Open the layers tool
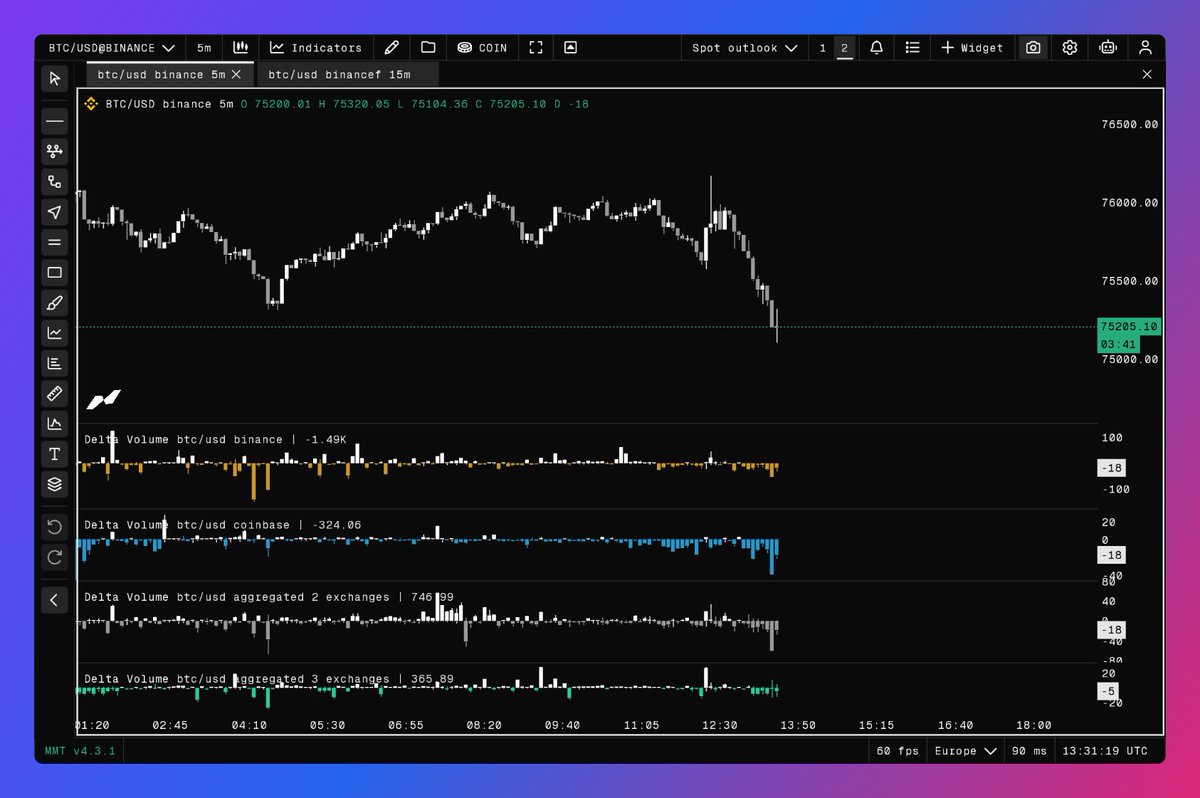Screen dimensions: 1200x798 coord(54,484)
